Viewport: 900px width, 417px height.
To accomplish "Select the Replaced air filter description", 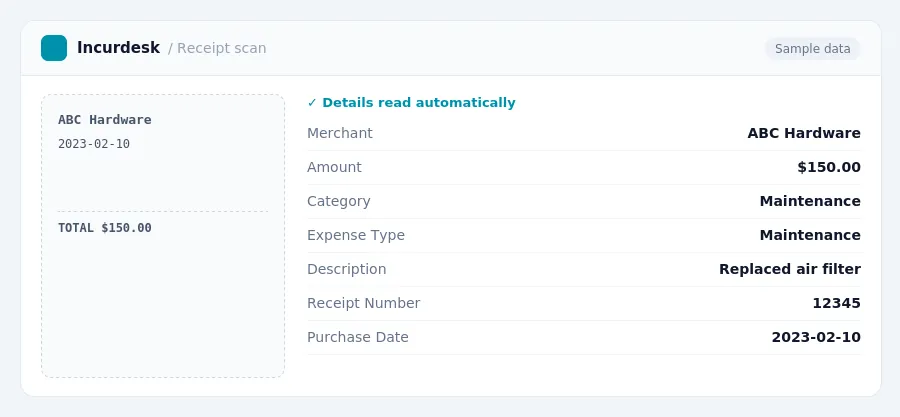I will click(x=790, y=269).
